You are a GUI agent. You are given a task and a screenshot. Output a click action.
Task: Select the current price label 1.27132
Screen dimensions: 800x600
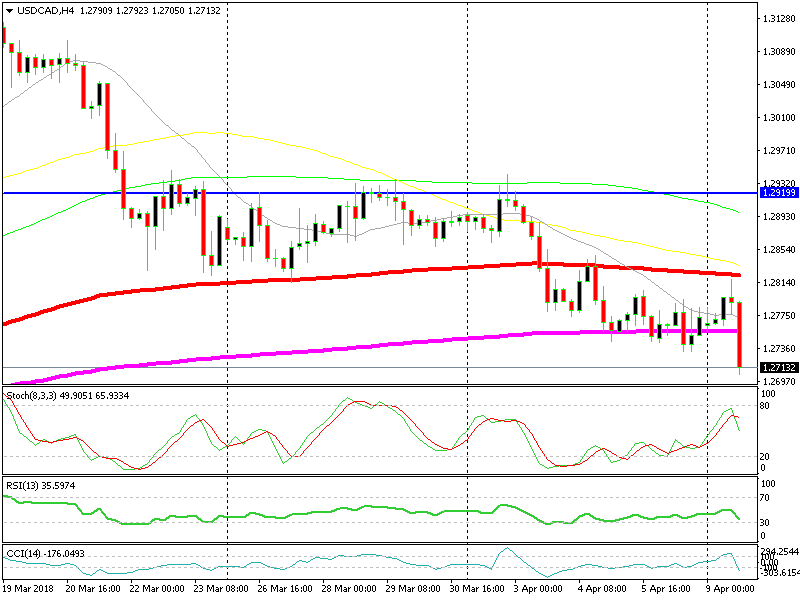pyautogui.click(x=779, y=367)
